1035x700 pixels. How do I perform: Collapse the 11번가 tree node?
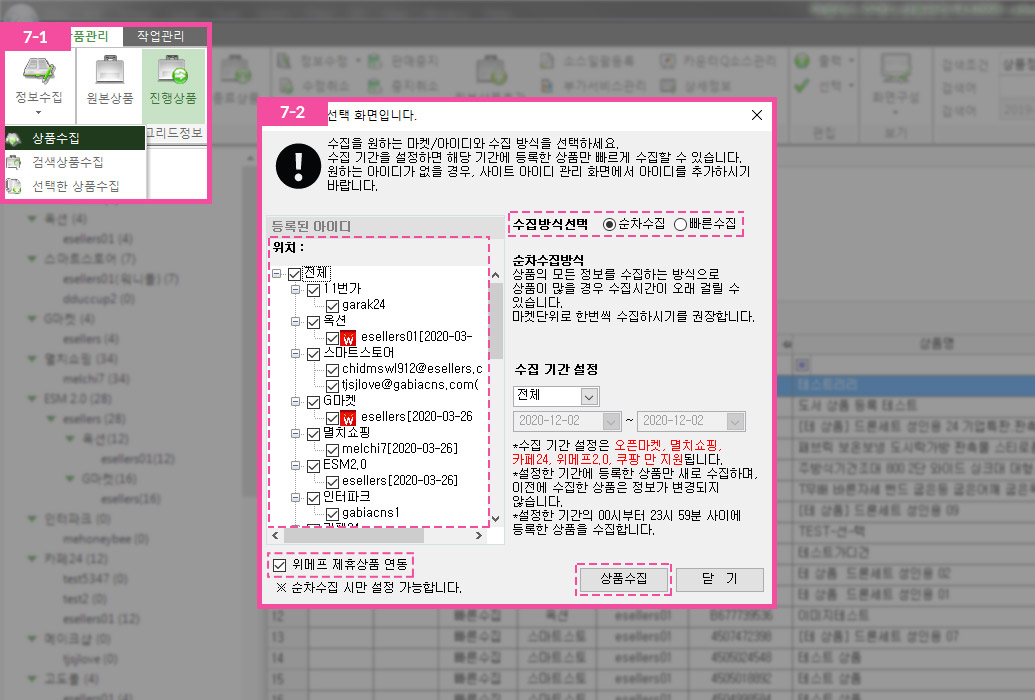pyautogui.click(x=296, y=289)
